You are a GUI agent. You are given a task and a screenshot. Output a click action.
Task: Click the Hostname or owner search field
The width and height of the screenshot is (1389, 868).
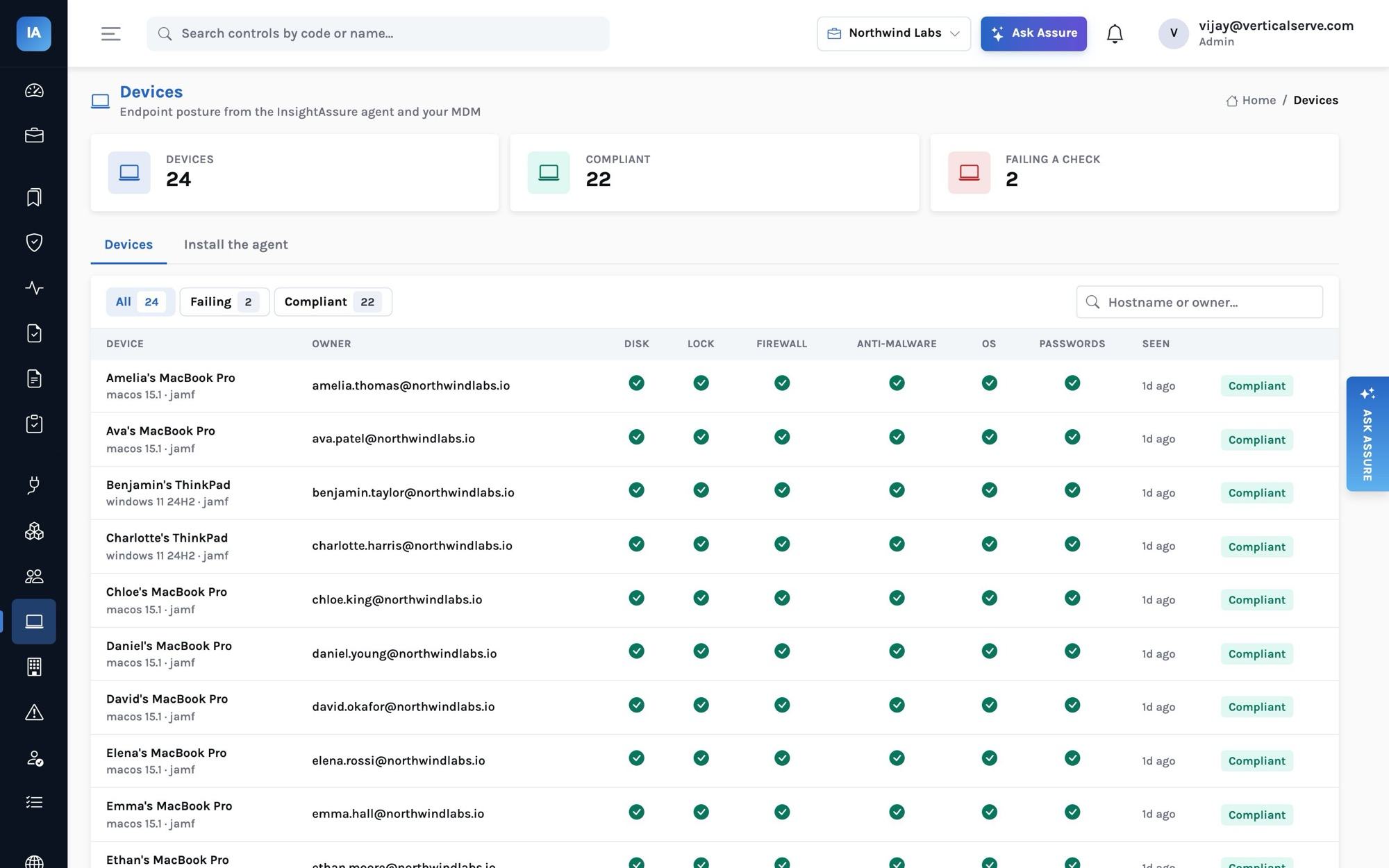(x=1199, y=302)
